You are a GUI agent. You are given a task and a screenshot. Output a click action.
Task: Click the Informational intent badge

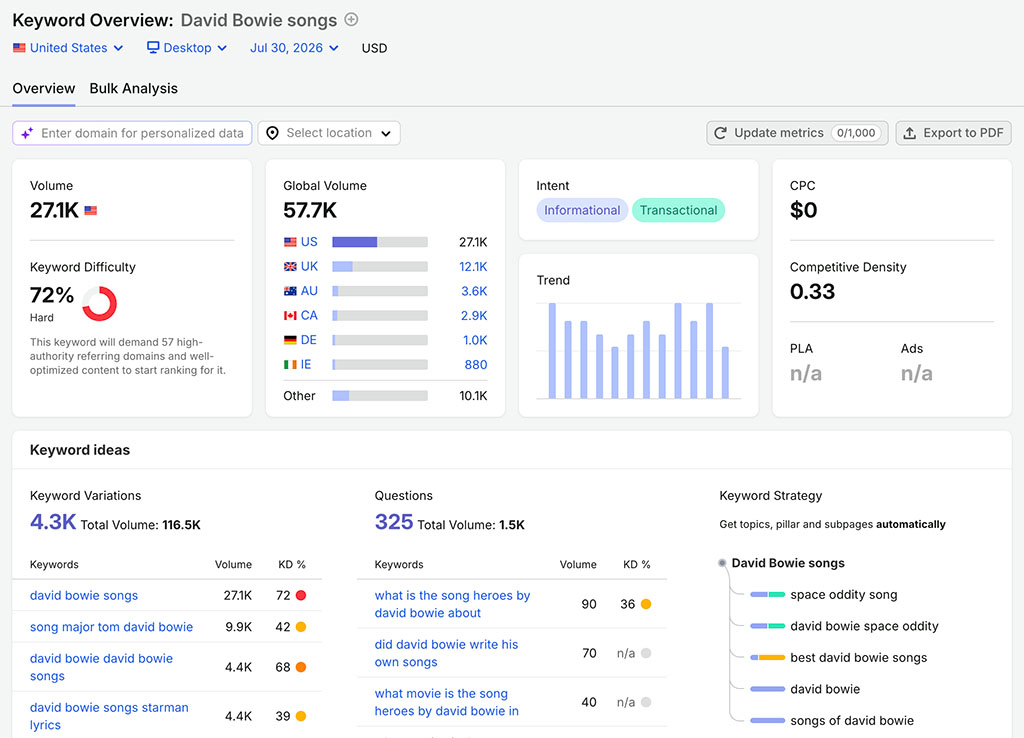click(x=582, y=210)
